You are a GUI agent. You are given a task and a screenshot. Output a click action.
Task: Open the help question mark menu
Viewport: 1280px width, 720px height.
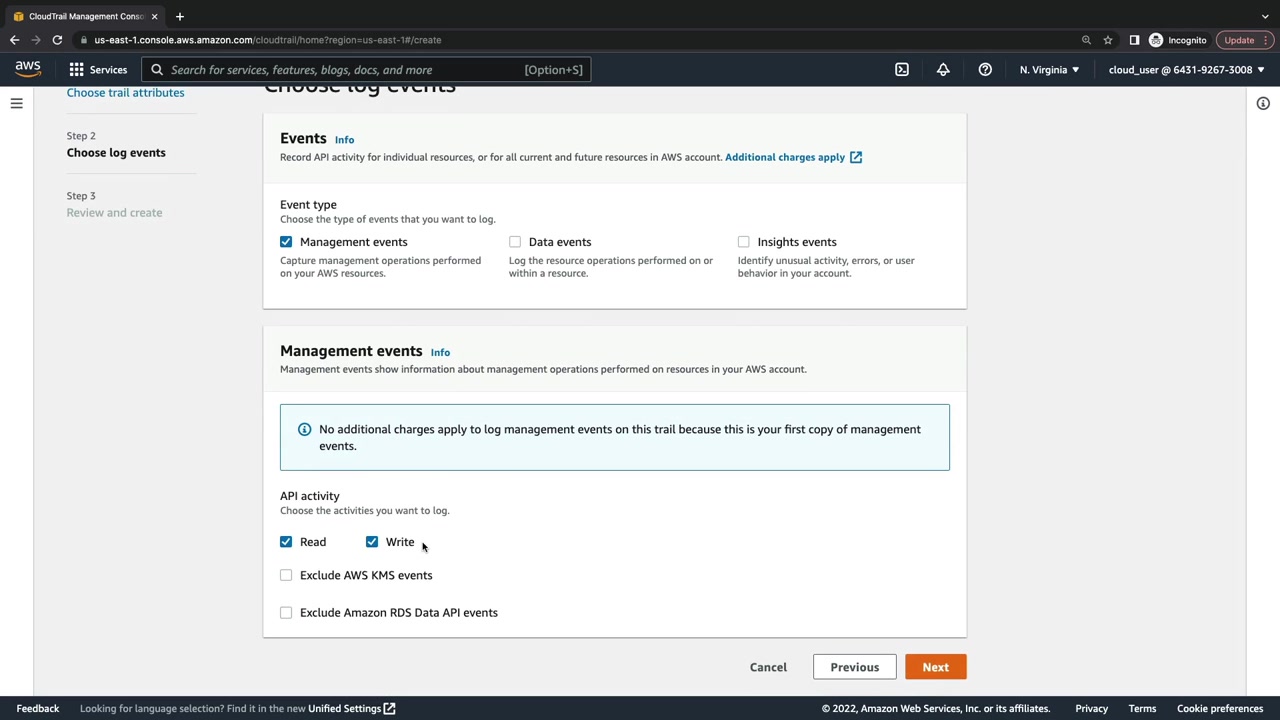point(985,70)
